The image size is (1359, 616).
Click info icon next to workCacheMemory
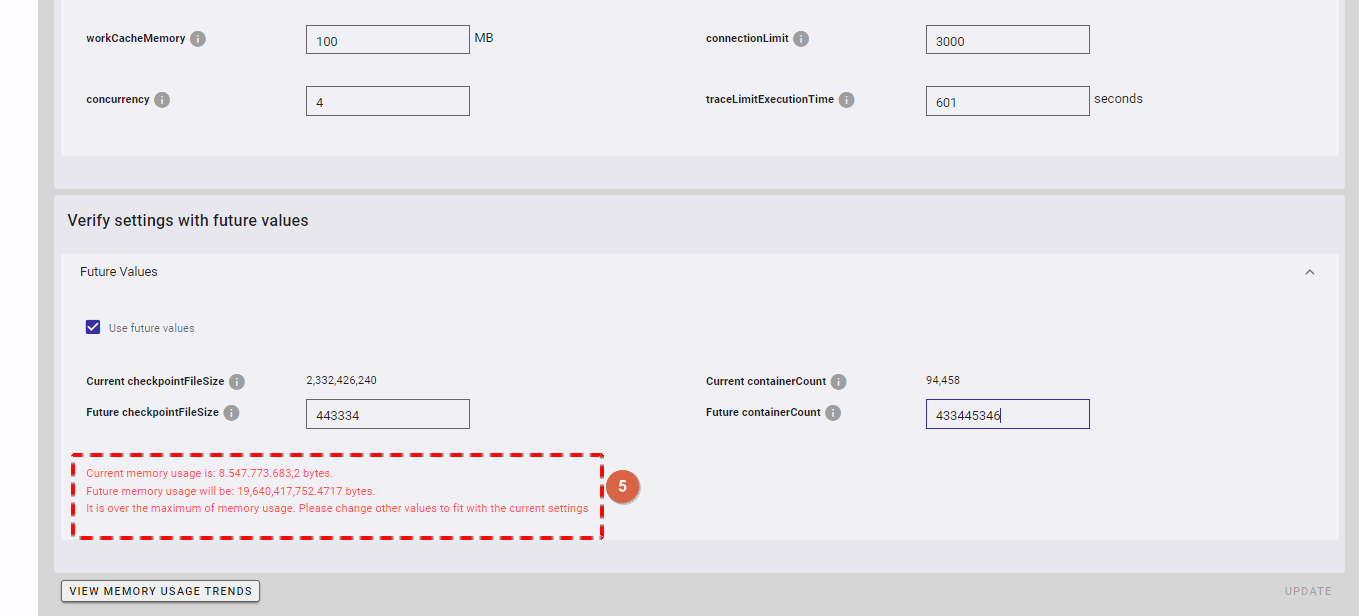[198, 39]
